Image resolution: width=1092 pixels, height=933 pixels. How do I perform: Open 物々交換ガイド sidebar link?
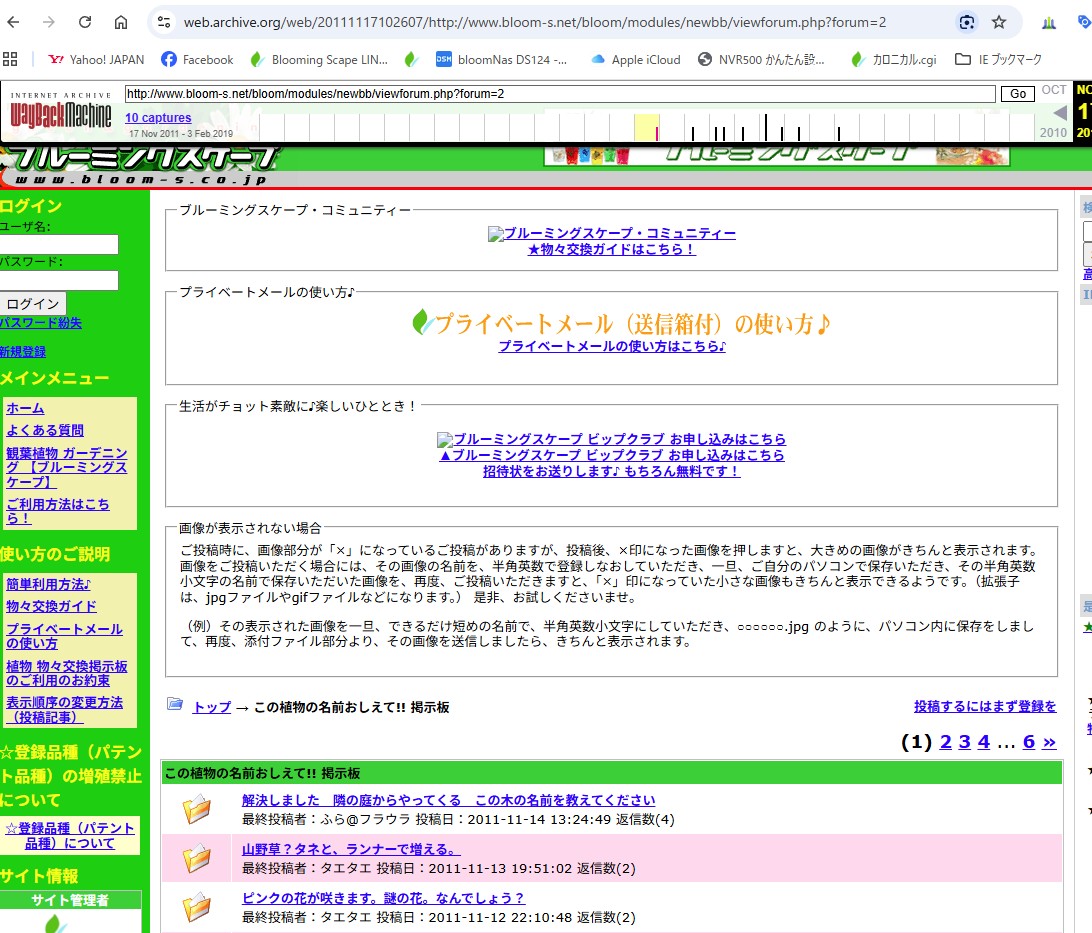[52, 606]
